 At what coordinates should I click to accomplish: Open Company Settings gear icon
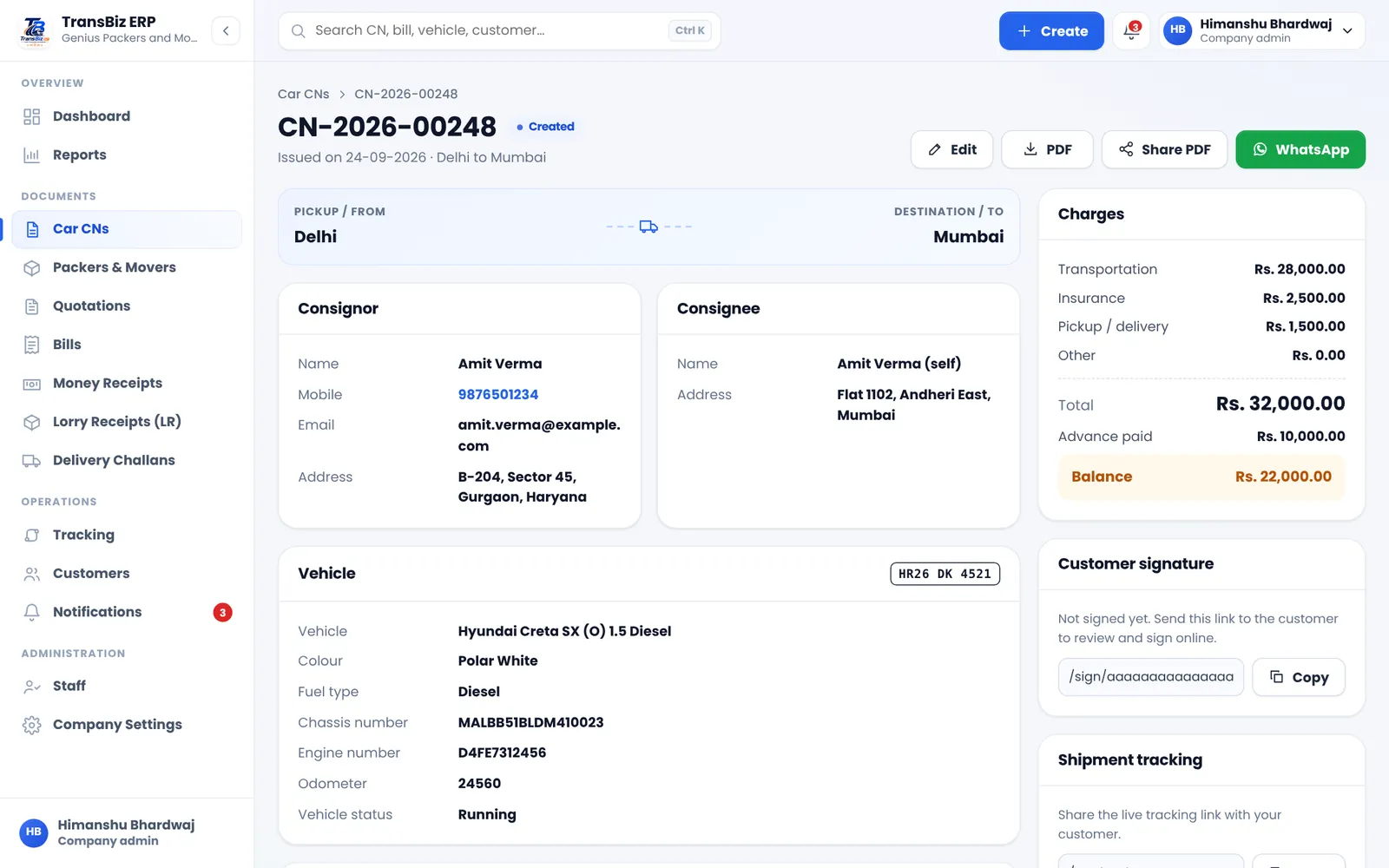(32, 725)
